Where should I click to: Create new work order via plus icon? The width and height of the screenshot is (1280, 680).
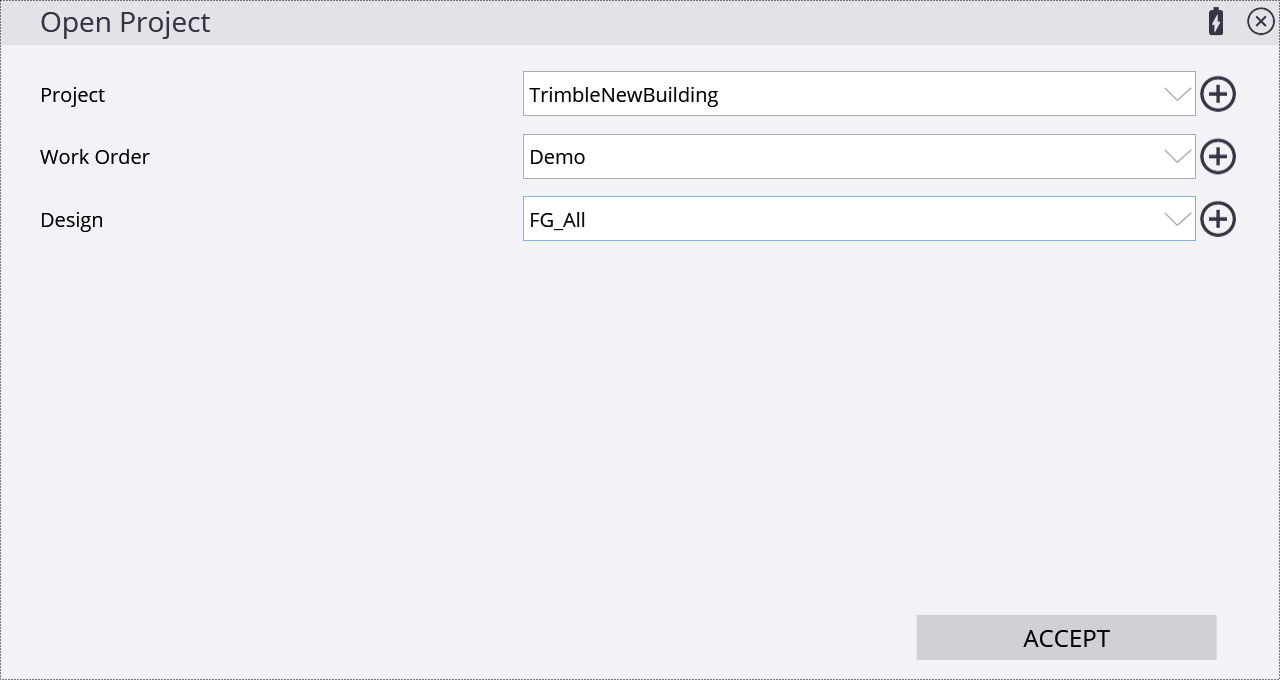[x=1218, y=157]
